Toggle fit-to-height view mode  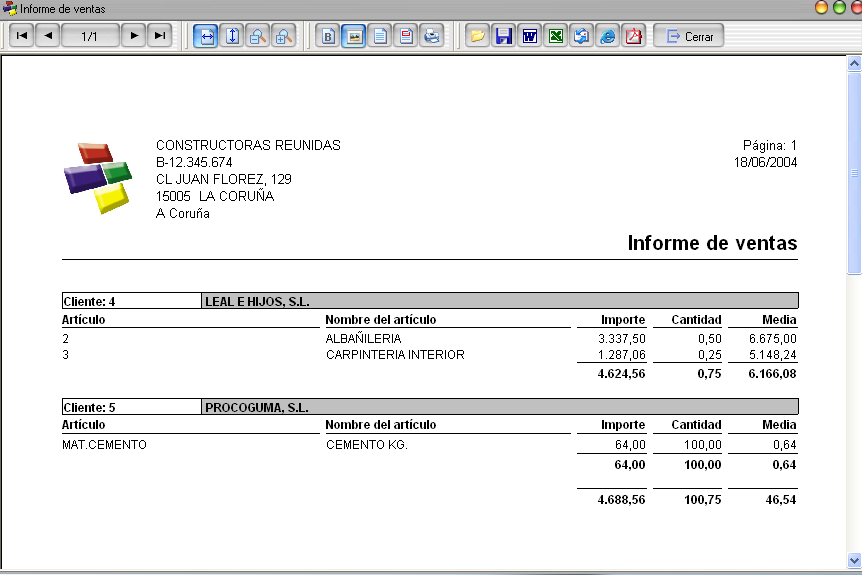[x=233, y=36]
